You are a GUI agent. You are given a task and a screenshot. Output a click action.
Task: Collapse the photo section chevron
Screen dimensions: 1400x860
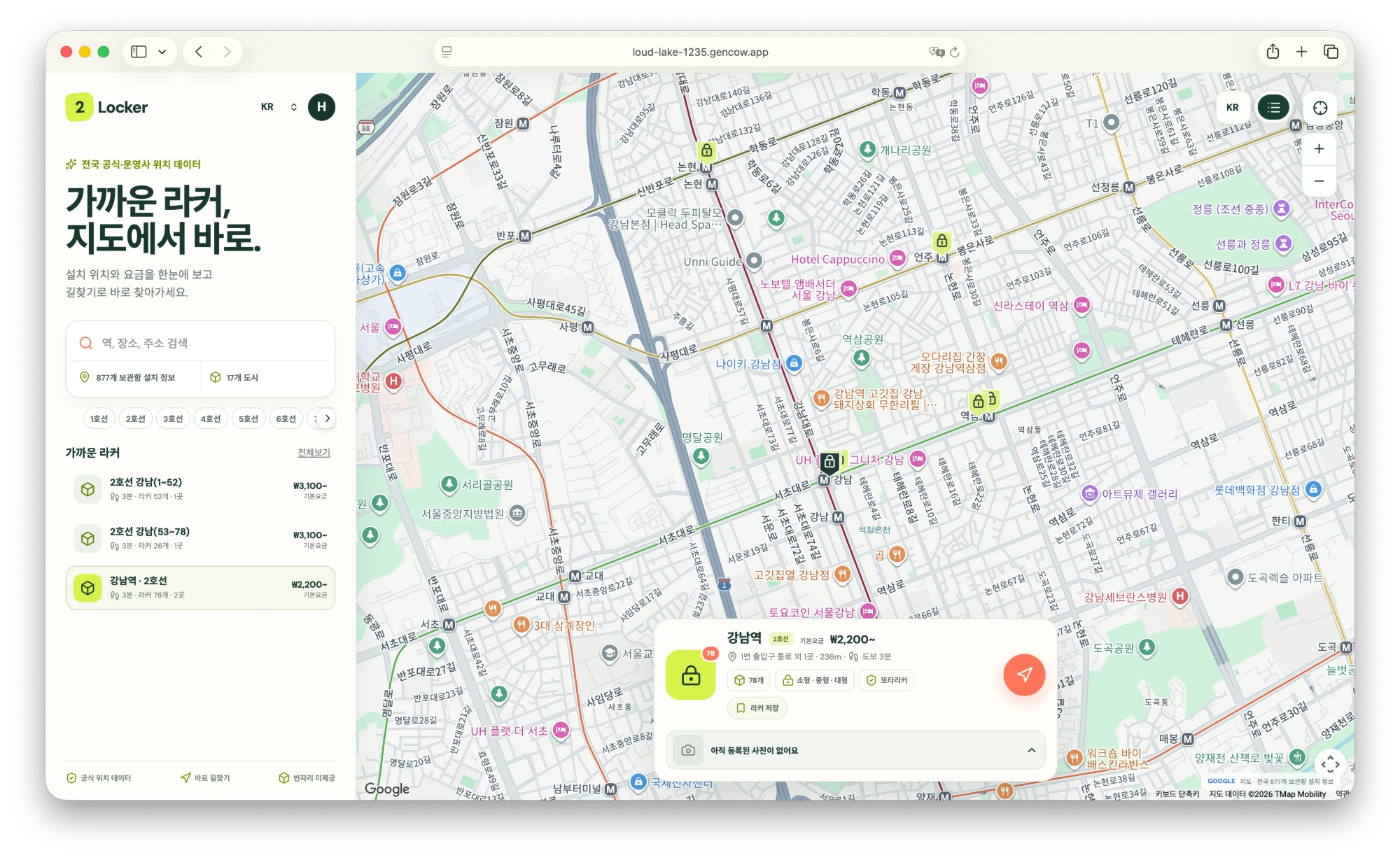pos(1031,750)
